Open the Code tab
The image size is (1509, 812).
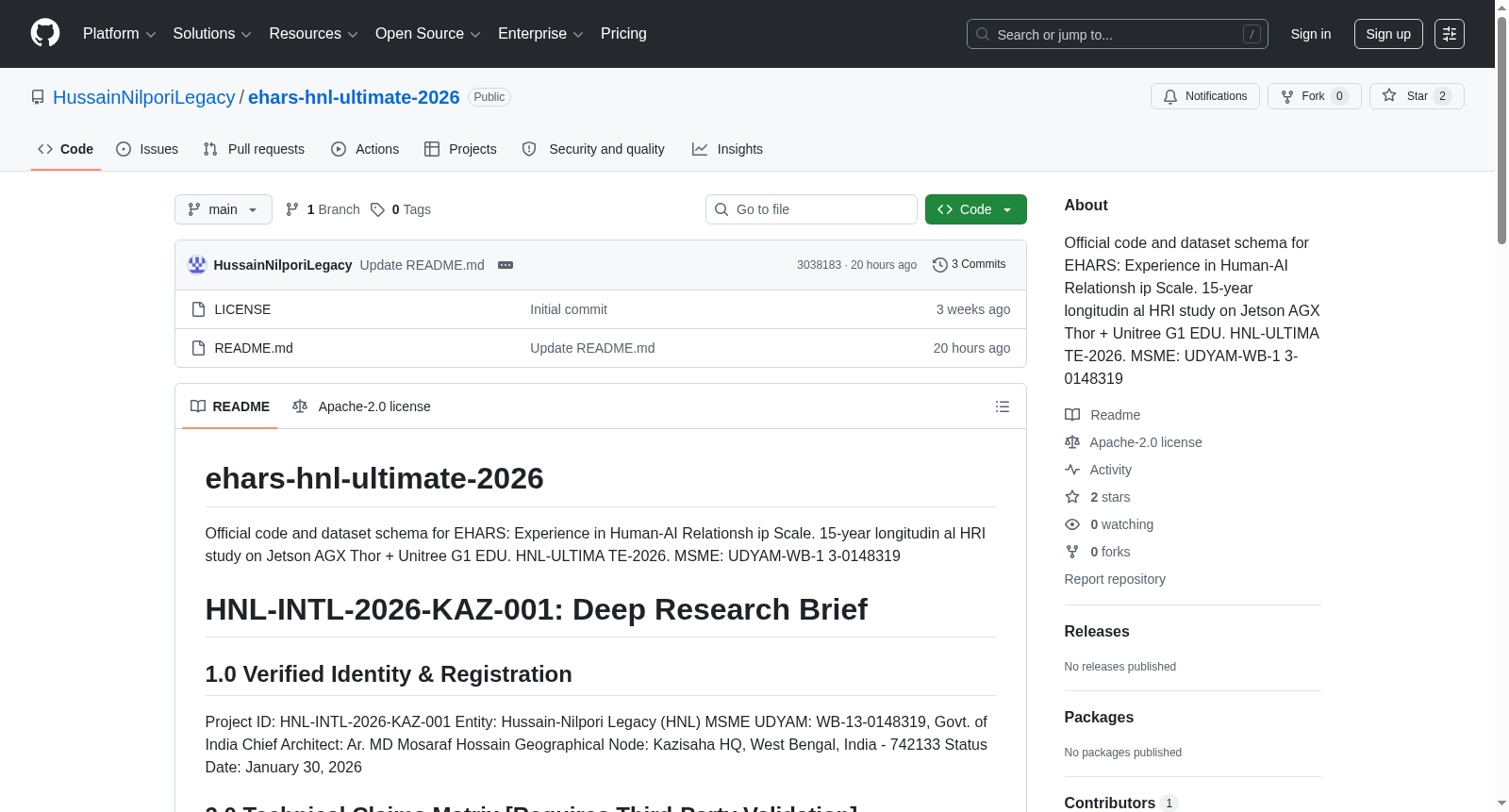coord(66,149)
